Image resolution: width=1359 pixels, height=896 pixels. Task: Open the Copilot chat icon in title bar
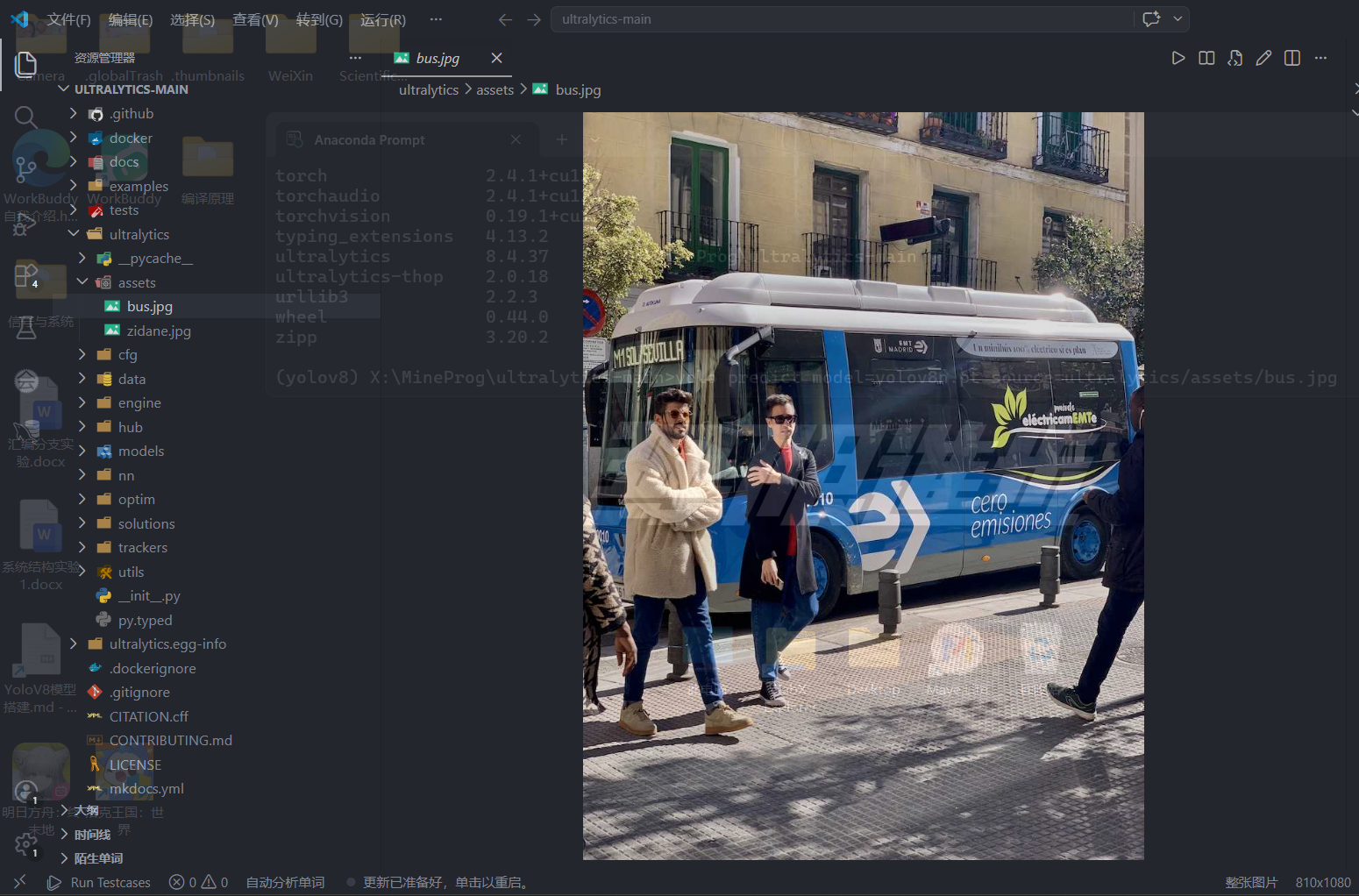pos(1150,19)
